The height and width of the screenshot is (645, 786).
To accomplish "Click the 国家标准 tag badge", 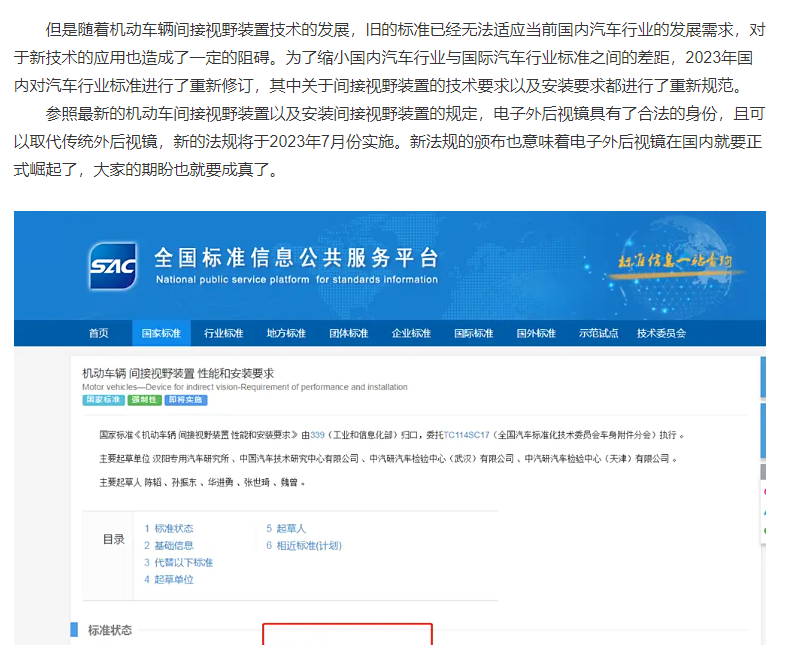I will click(103, 400).
